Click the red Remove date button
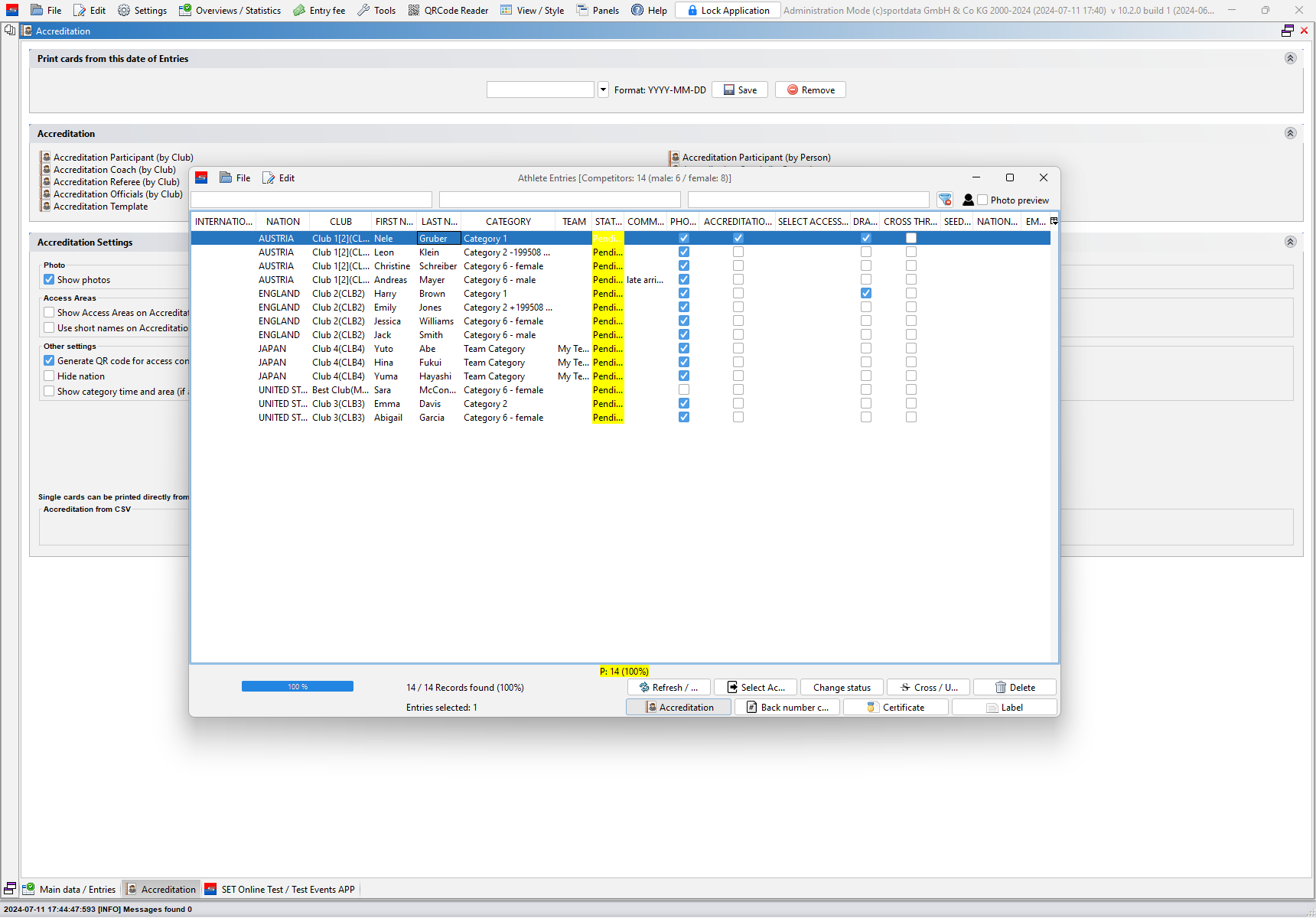 810,90
